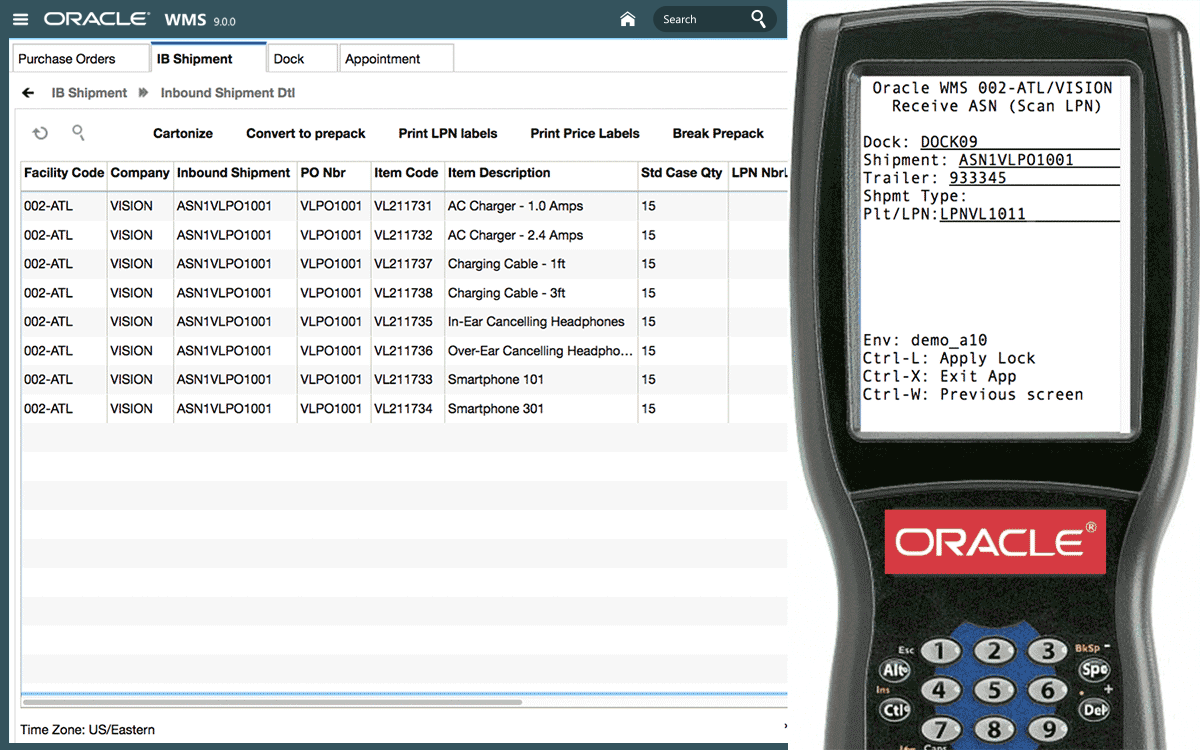The image size is (1200, 750).
Task: Select the Appointment tab
Action: 383,59
